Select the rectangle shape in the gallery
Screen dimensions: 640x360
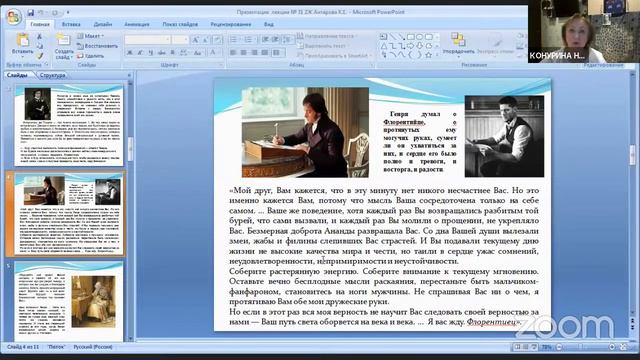tap(411, 37)
